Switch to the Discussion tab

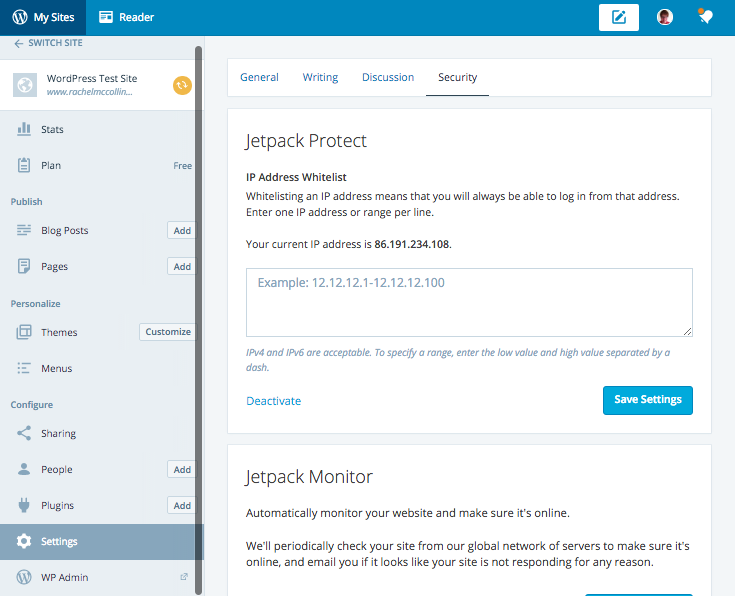pos(388,77)
